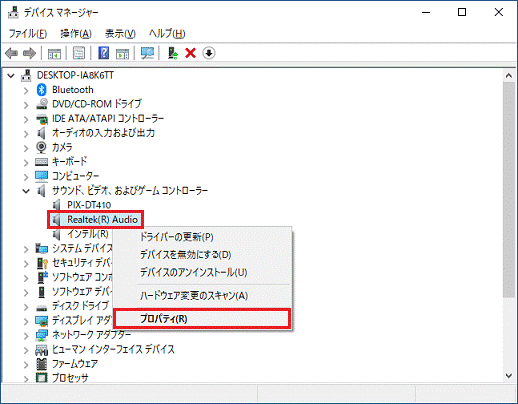Click the ネットワーク アダプター icon

(x=42, y=335)
